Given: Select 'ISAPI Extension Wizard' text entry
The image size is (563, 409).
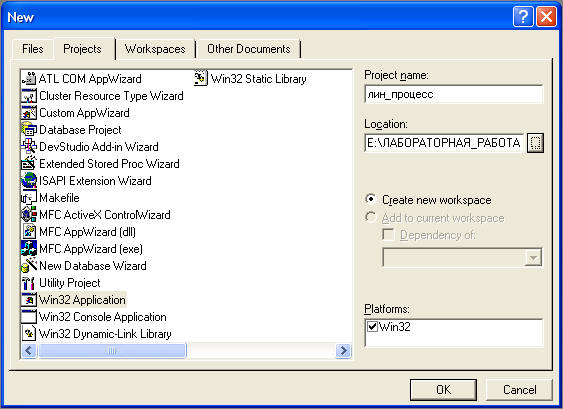Looking at the screenshot, I should [x=95, y=181].
